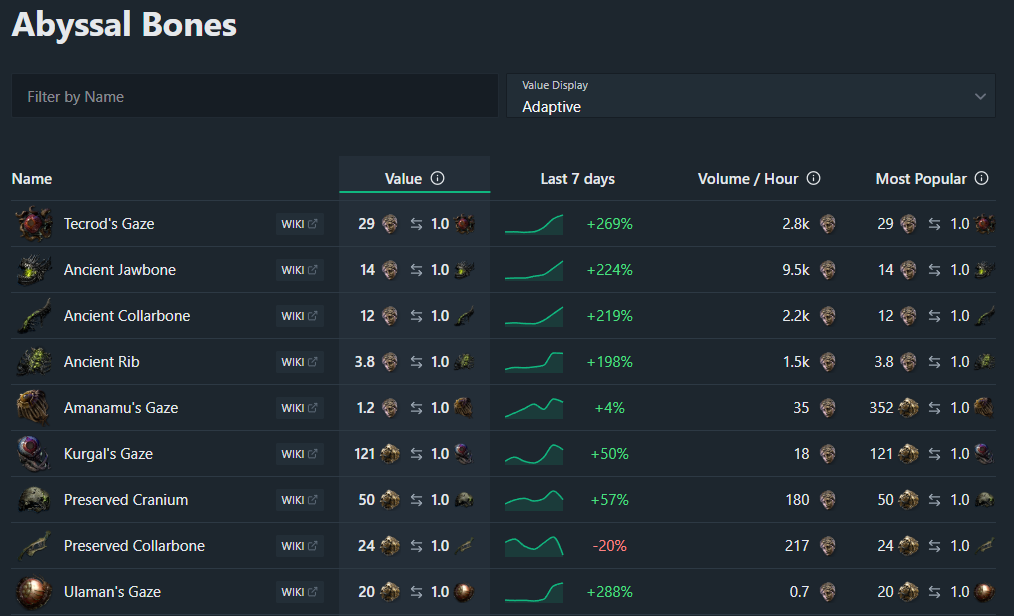Open WIKI link for Ancient Rib

click(x=299, y=362)
